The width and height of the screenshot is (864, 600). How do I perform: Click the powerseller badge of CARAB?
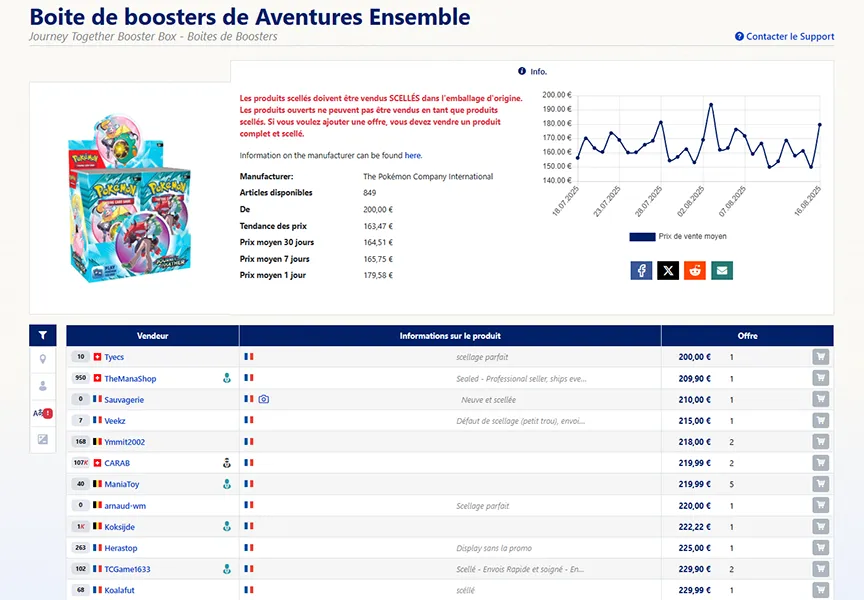[x=226, y=463]
